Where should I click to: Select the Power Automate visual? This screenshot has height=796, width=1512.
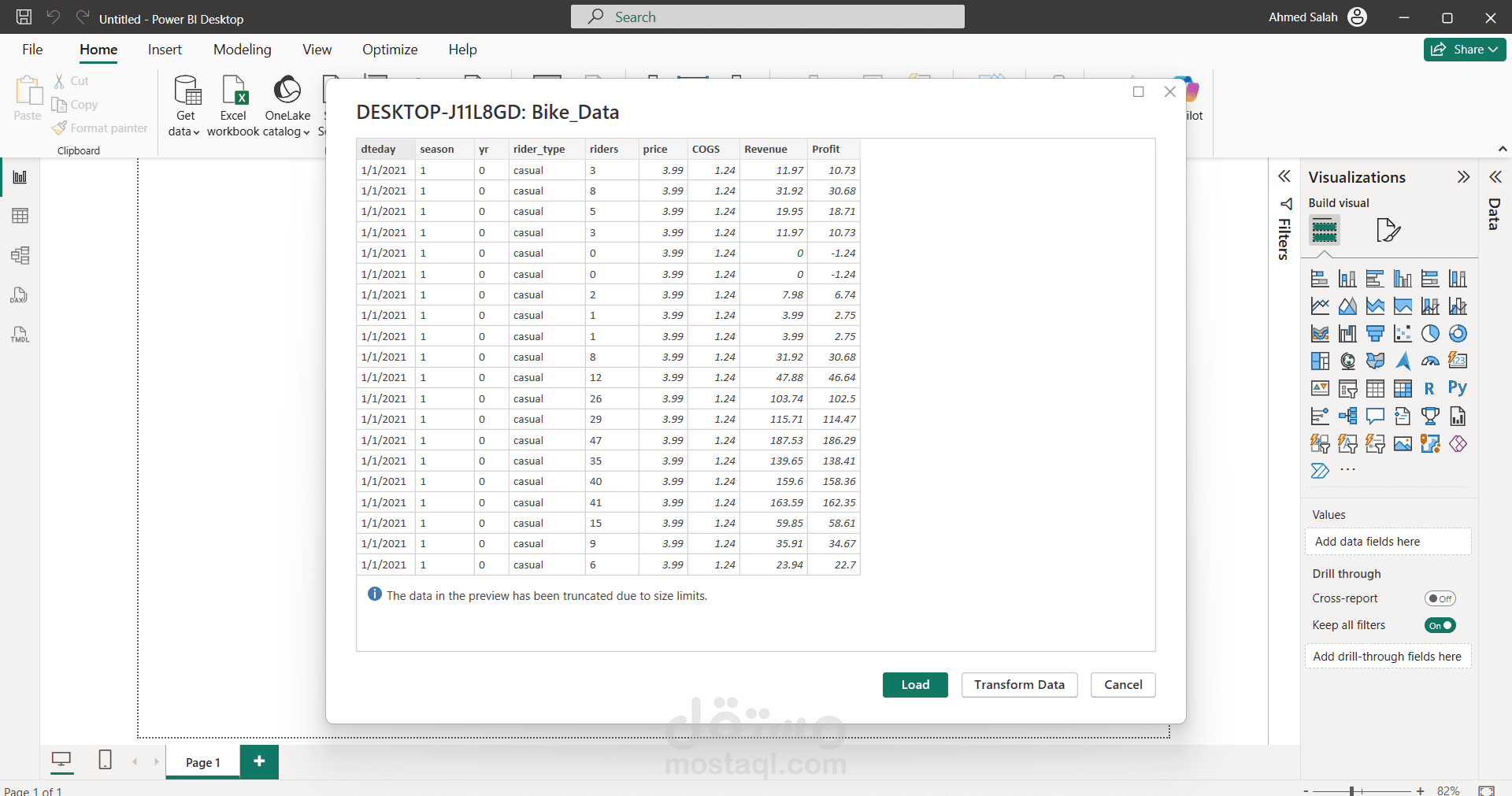tap(1320, 471)
